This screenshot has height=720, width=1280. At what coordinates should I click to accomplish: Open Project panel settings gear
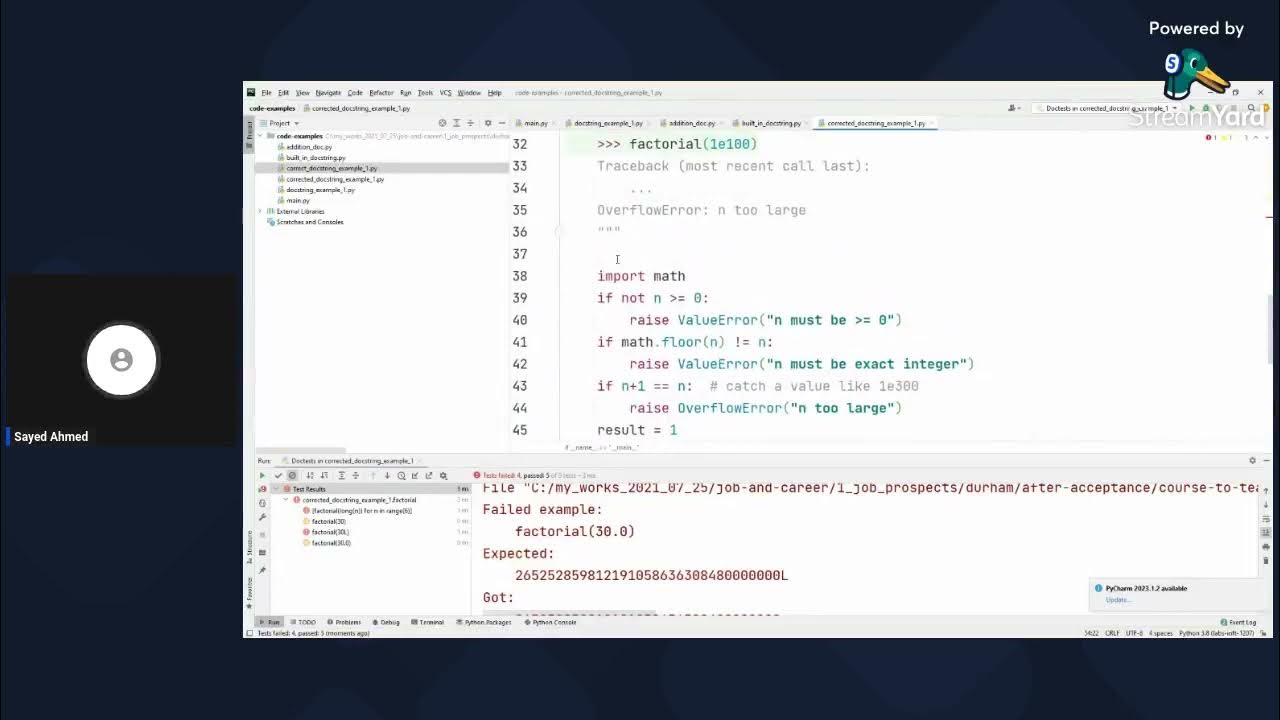[488, 123]
